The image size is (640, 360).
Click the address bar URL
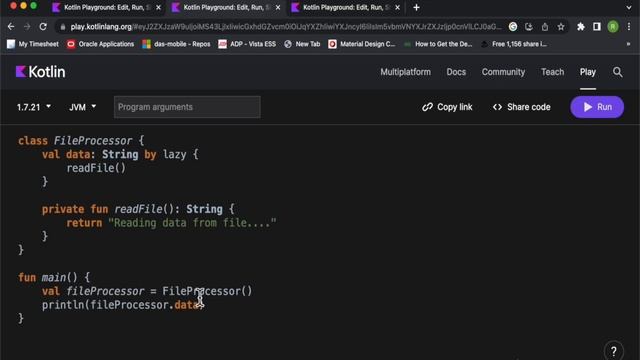(x=286, y=27)
